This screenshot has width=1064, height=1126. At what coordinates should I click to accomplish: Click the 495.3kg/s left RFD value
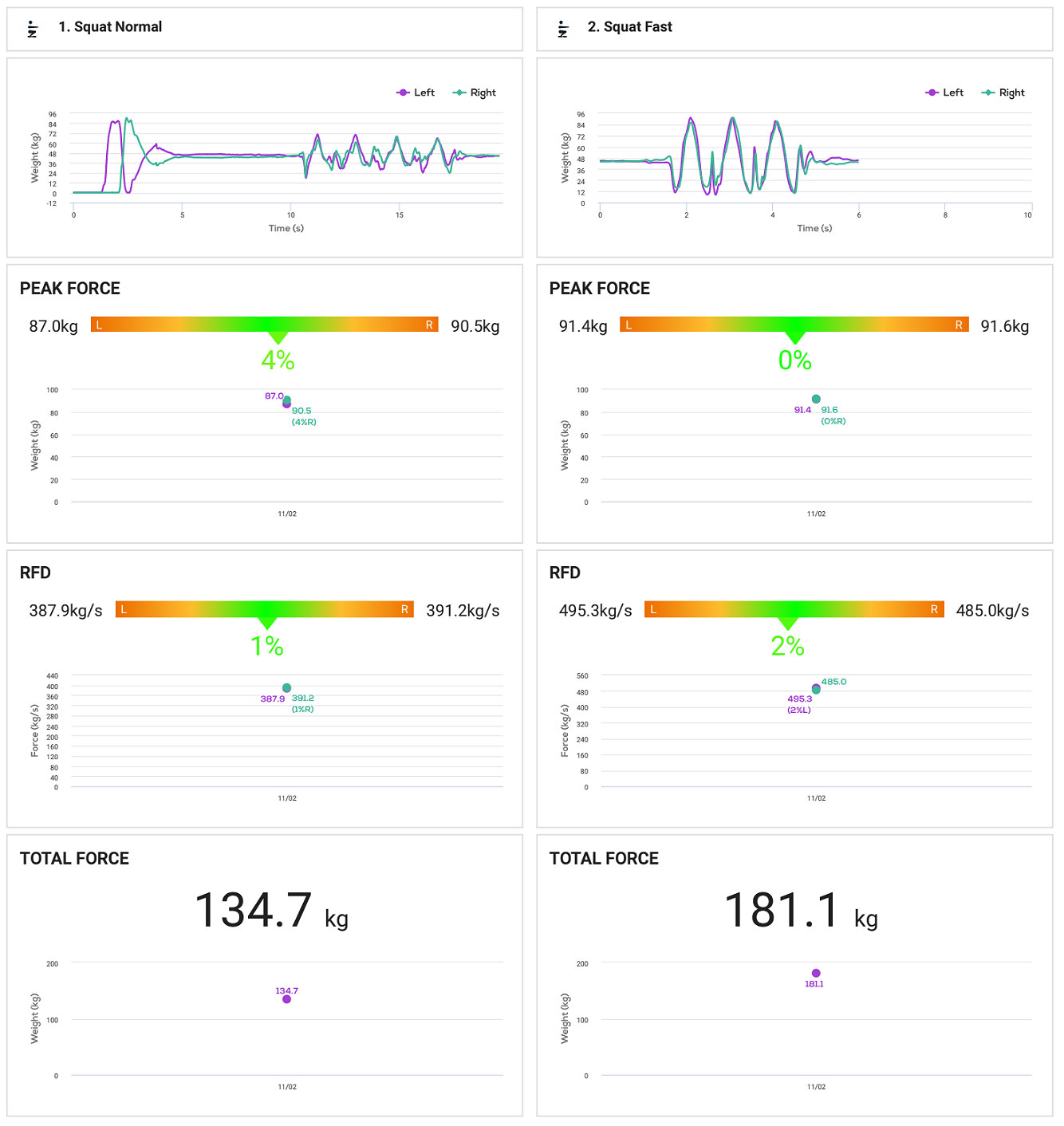pyautogui.click(x=596, y=611)
